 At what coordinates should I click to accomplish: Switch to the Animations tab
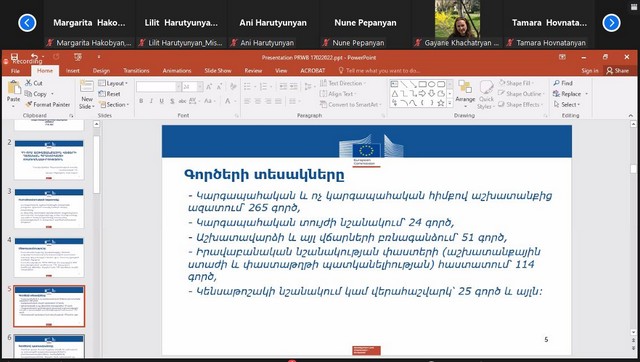coord(177,71)
